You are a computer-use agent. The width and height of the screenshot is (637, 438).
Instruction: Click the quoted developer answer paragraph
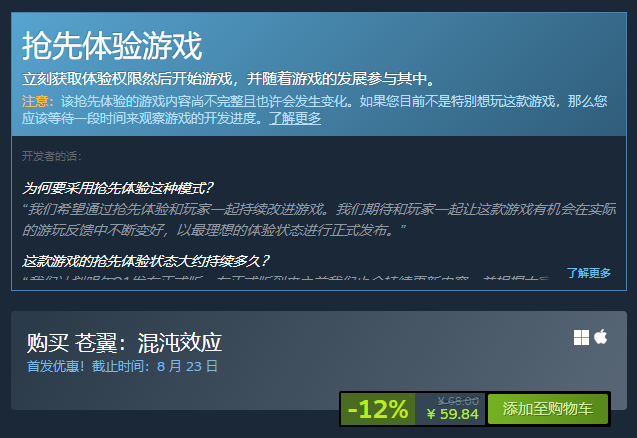pyautogui.click(x=319, y=219)
